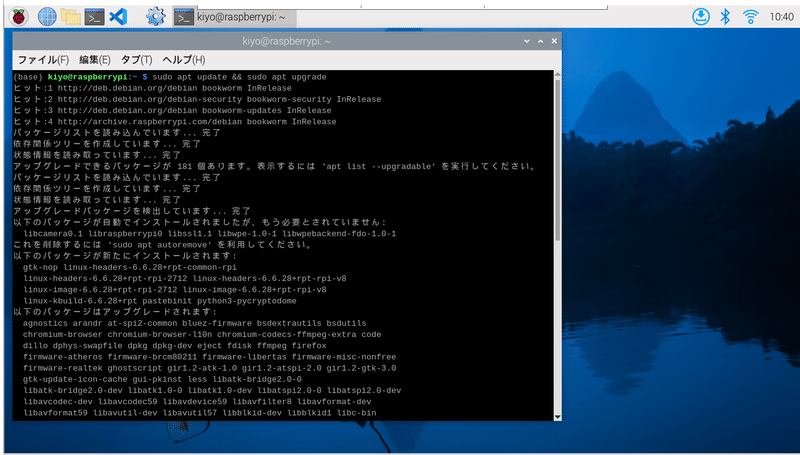Click the 10:40 clock in the panel
Screen dimensions: 800x455
(x=781, y=17)
